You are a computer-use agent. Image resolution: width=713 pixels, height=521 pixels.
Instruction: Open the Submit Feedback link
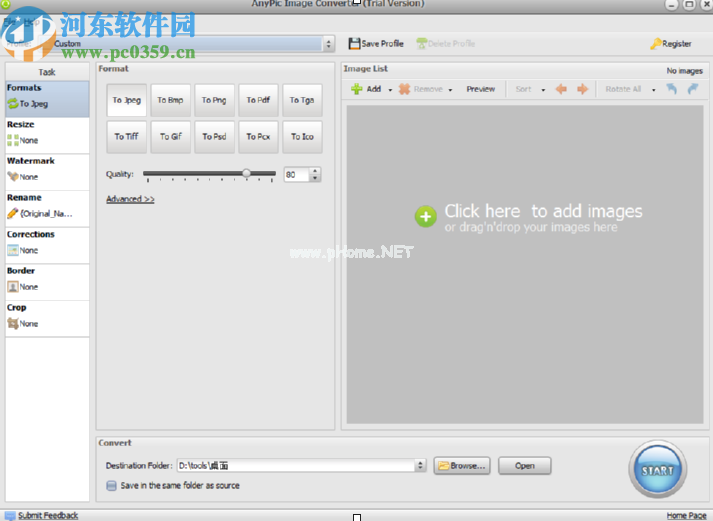click(x=47, y=515)
